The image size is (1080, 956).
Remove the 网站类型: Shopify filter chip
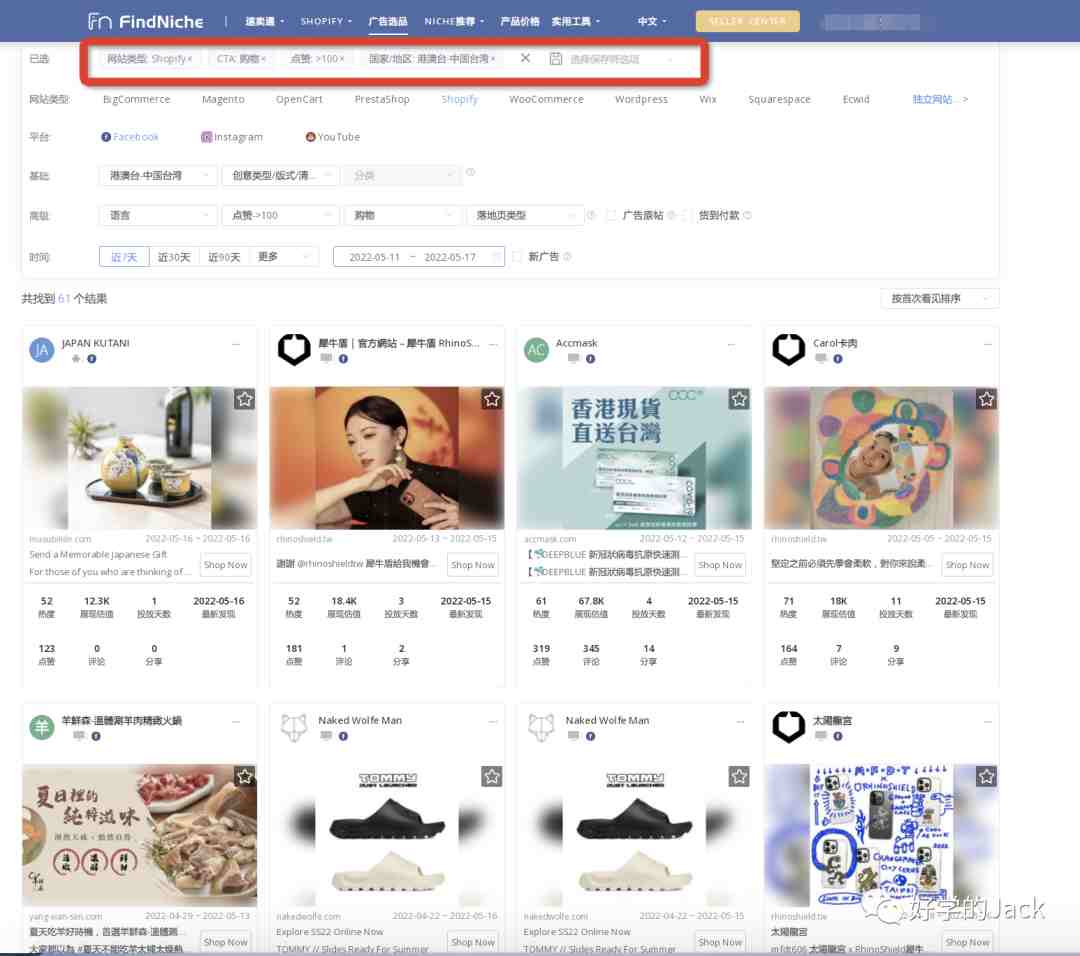(190, 59)
